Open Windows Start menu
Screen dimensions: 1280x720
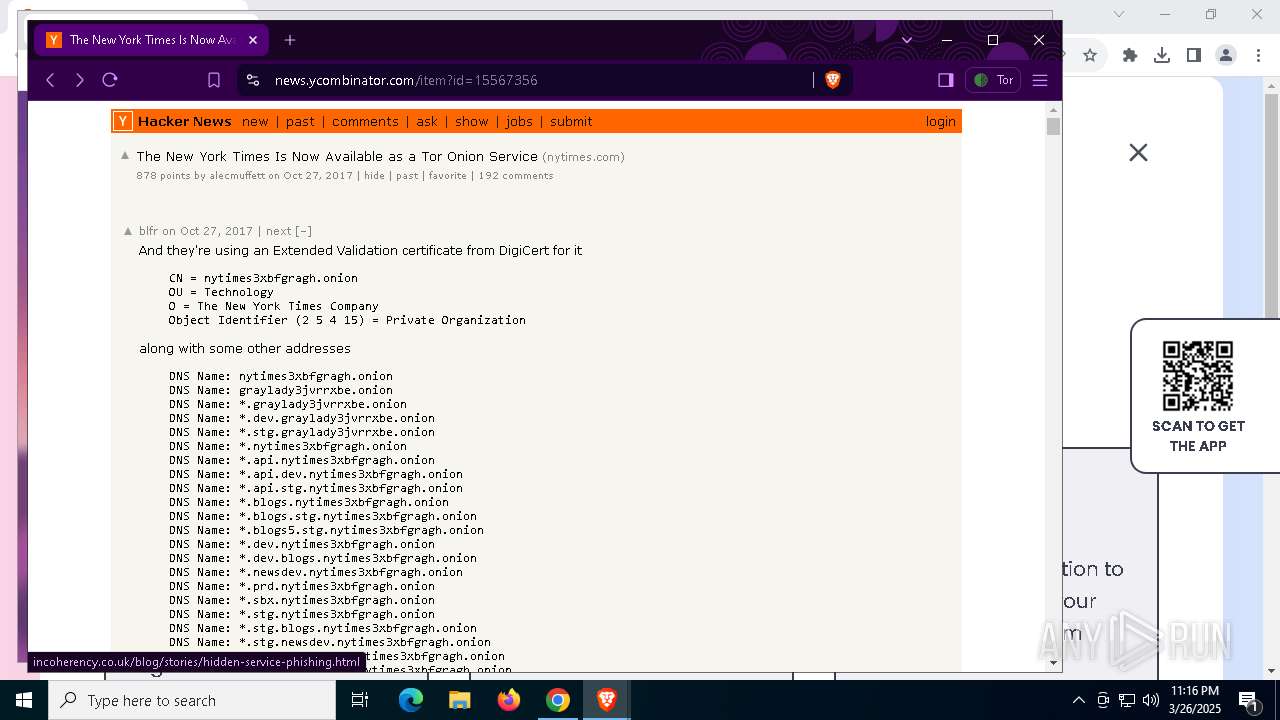tap(24, 700)
